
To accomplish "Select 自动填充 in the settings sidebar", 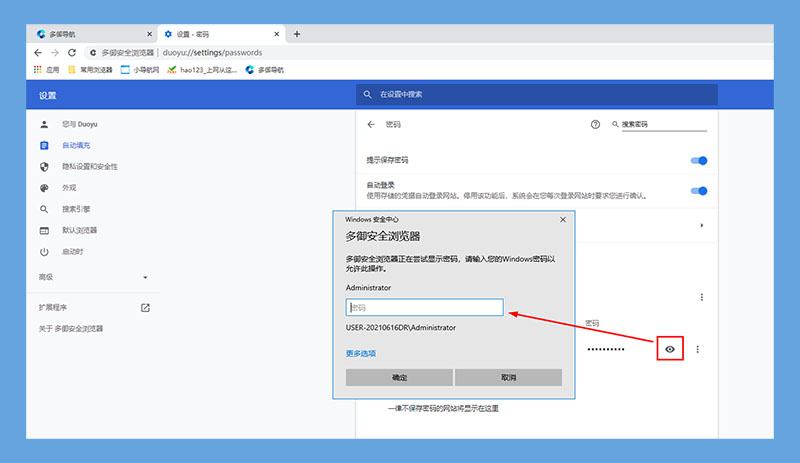I will click(76, 145).
